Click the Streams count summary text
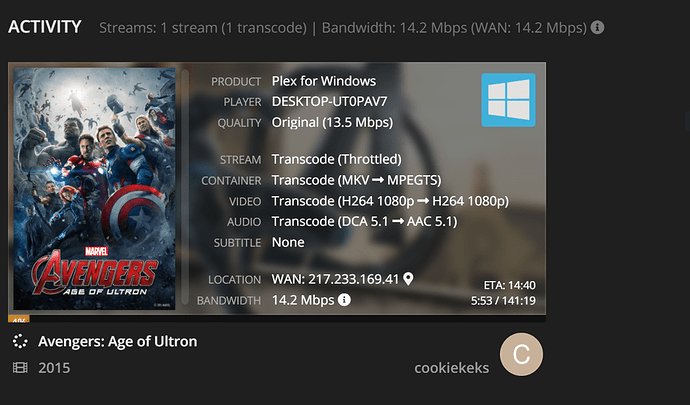 [202, 27]
